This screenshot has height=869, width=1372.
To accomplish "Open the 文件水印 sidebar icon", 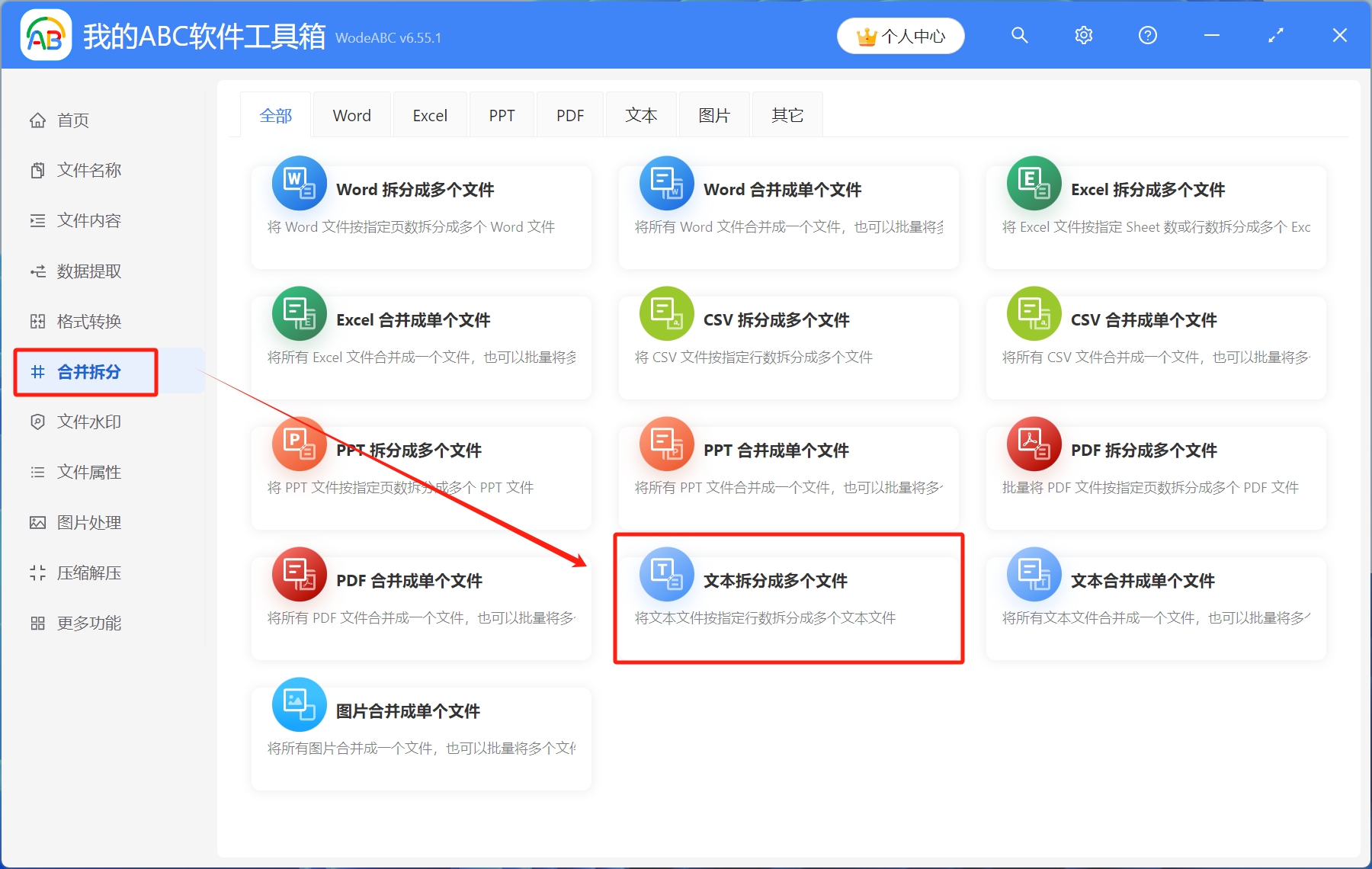I will pos(37,422).
